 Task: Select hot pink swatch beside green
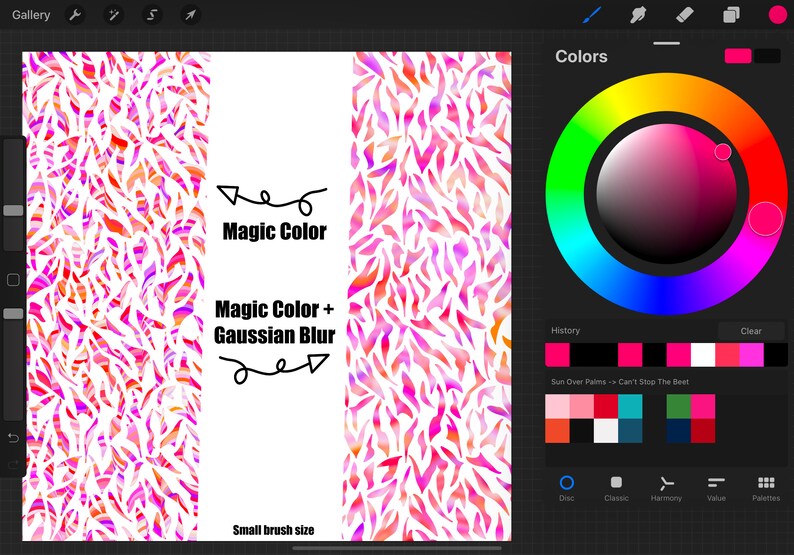(703, 407)
